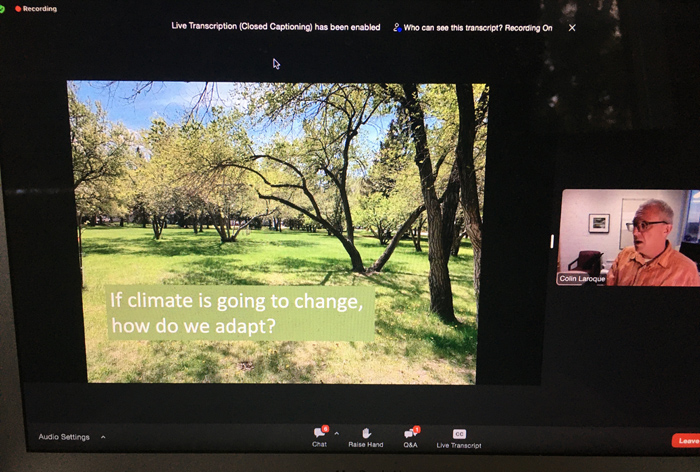Expand the Audio Settings arrow
Image resolution: width=700 pixels, height=472 pixels.
click(103, 437)
